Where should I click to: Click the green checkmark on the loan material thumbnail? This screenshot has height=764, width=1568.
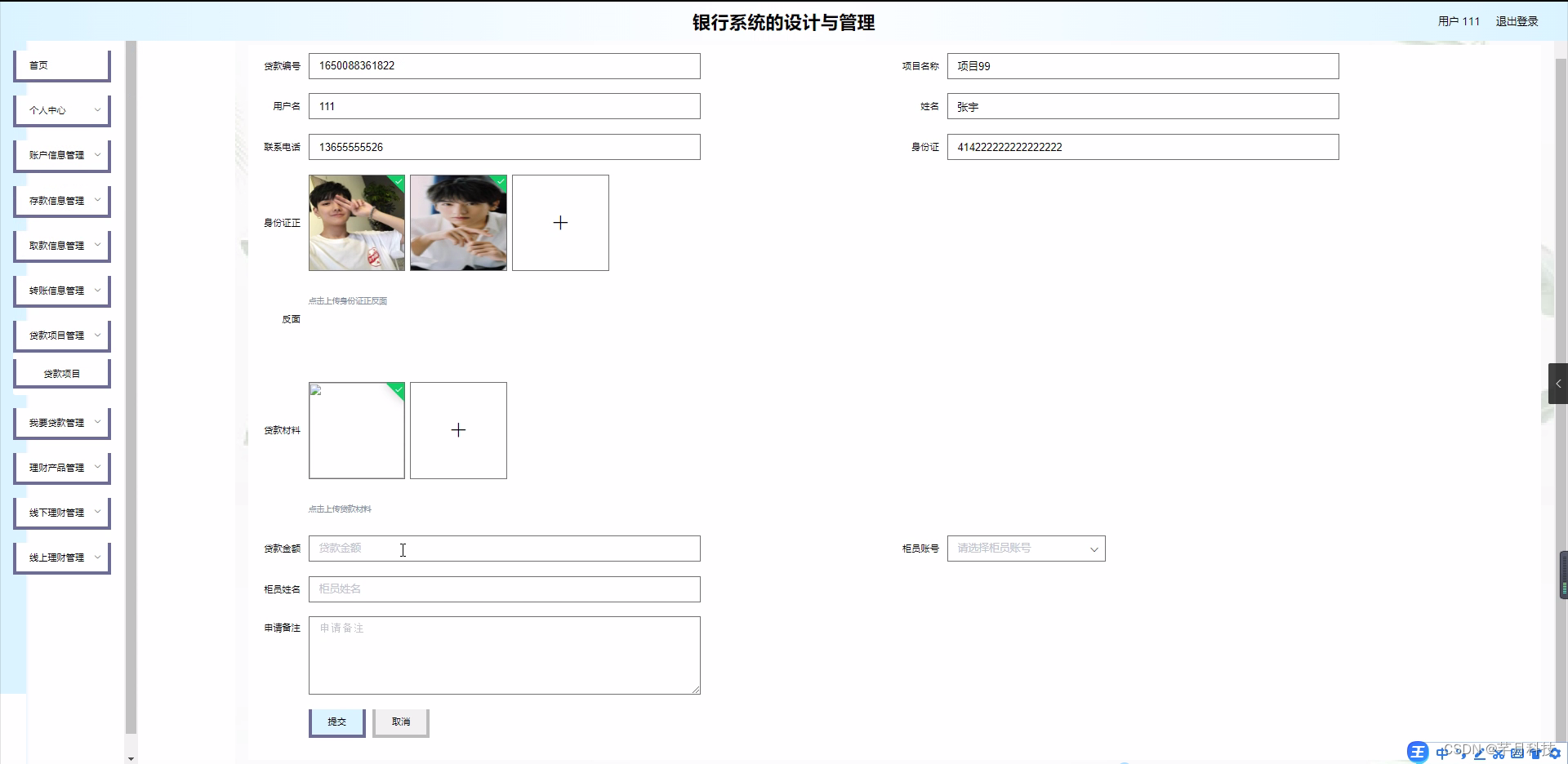tap(397, 392)
